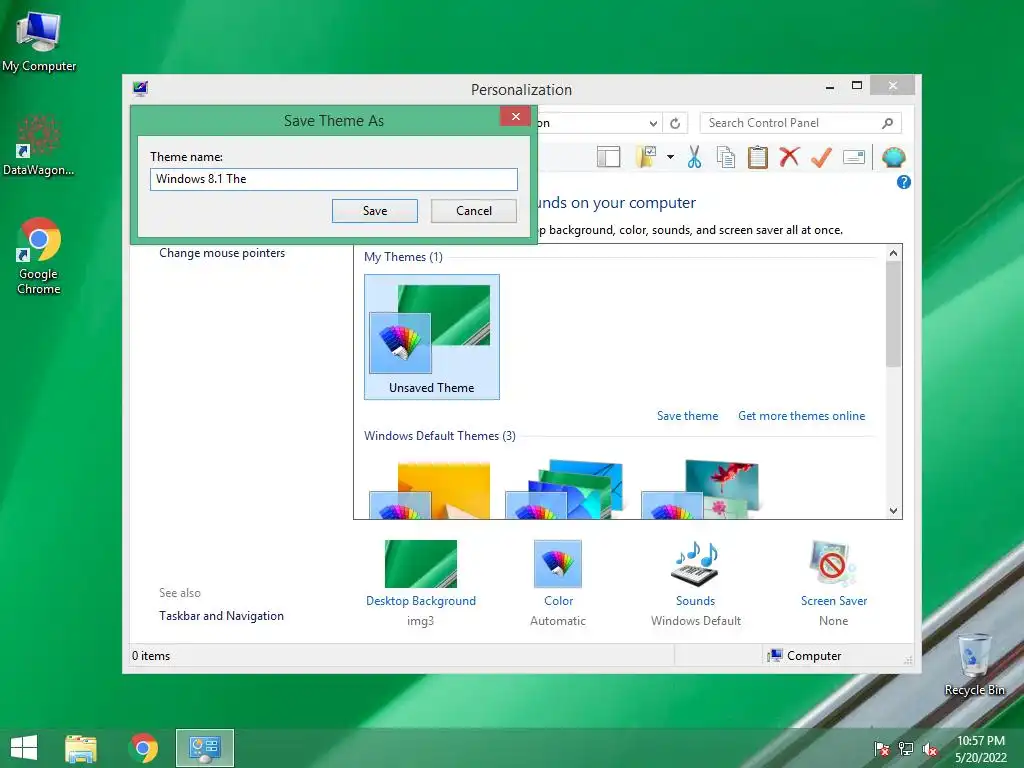Select the yellow Windows default theme
Viewport: 1024px width, 768px height.
(430, 490)
